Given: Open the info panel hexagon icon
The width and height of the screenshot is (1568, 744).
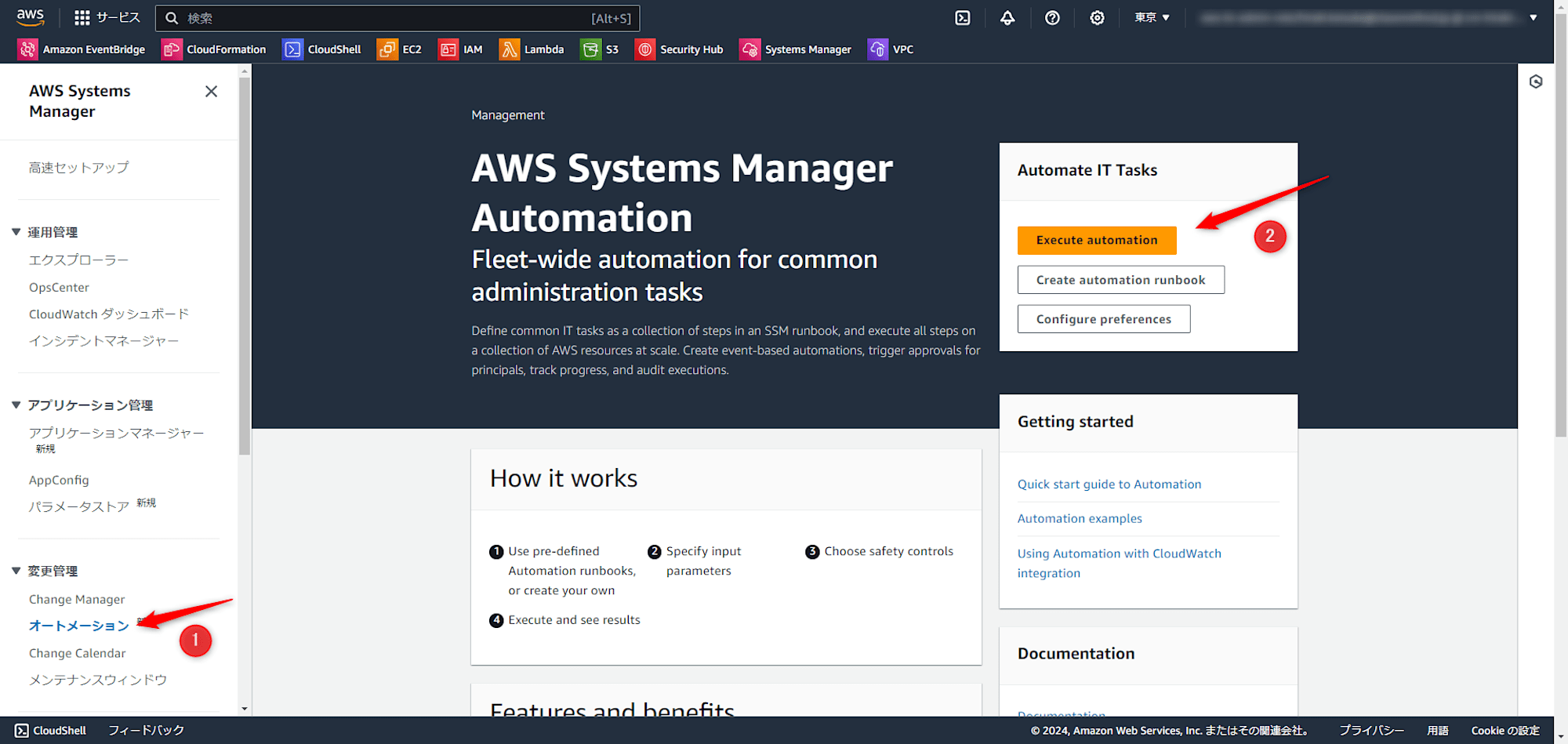Looking at the screenshot, I should click(x=1536, y=82).
